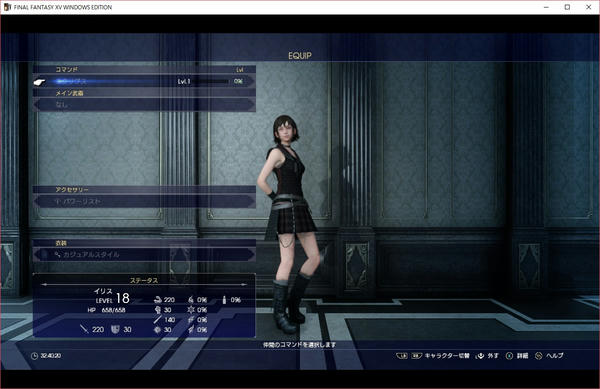Click the 詳細 details button icon
Viewport: 600px width, 389px height.
pos(509,356)
